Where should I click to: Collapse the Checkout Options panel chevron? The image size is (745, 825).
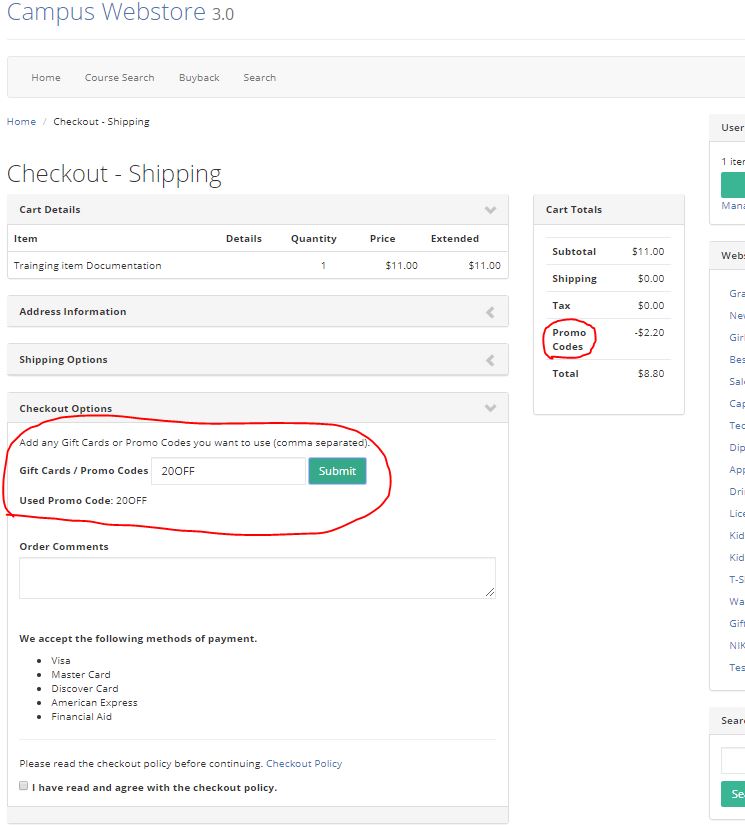coord(490,408)
